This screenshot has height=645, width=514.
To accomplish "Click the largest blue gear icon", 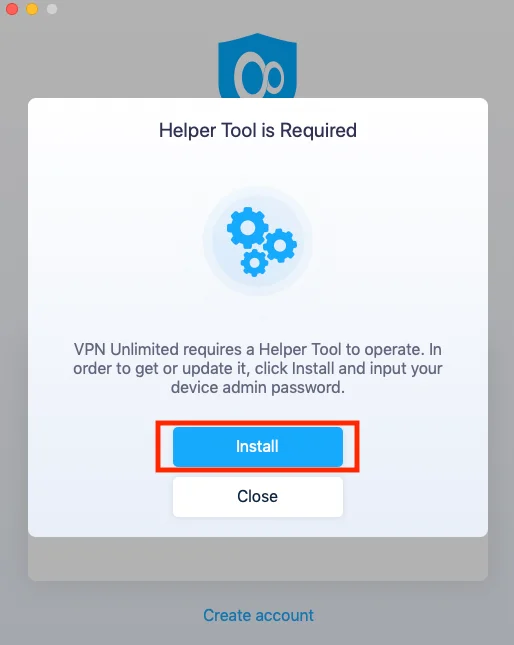I will 247,228.
